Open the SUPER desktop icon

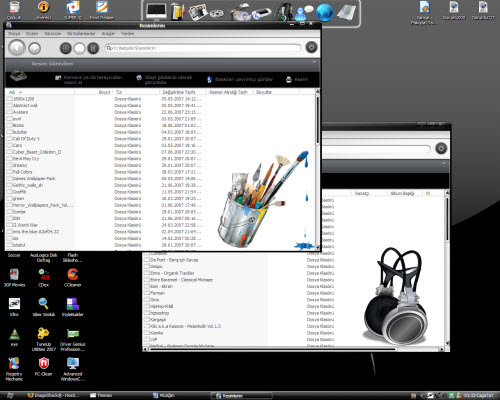point(73,10)
